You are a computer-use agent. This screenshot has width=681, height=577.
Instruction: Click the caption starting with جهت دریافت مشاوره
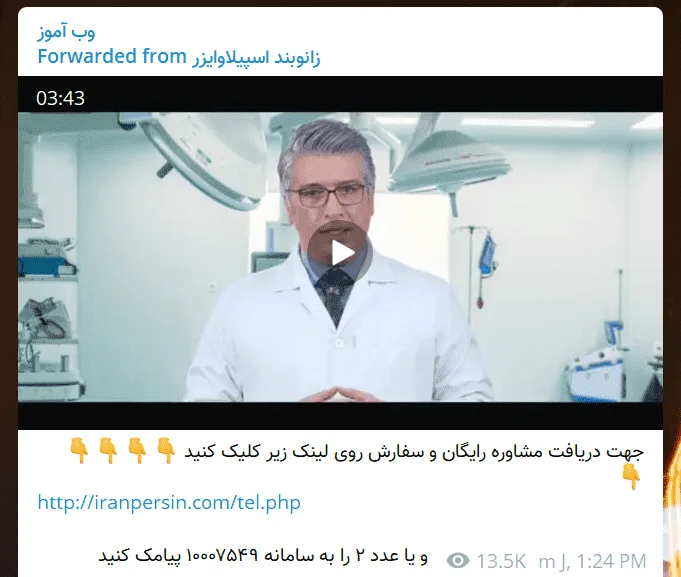[413, 452]
